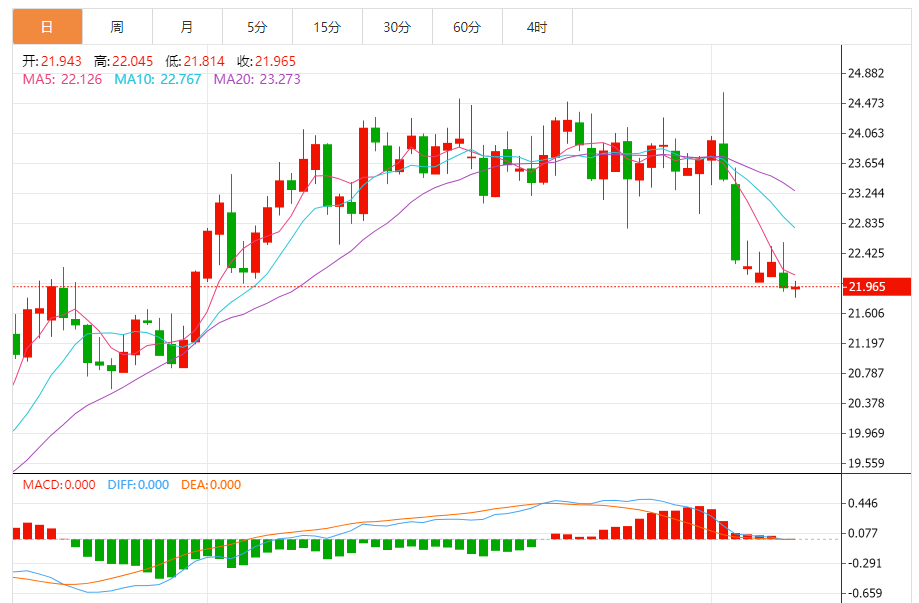The image size is (919, 603).
Task: Click the 24.882 price axis label
Action: pyautogui.click(x=866, y=73)
